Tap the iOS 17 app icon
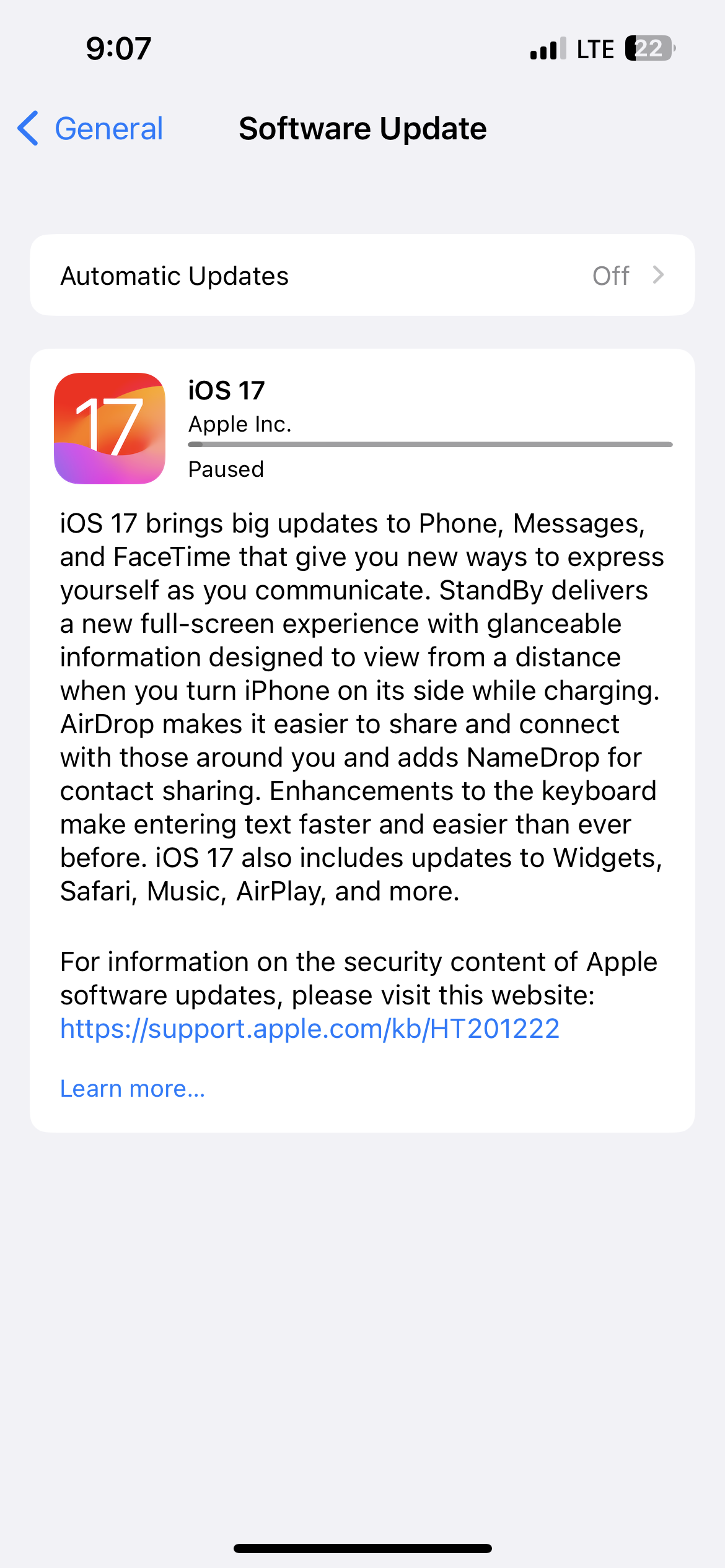725x1568 pixels. tap(110, 426)
